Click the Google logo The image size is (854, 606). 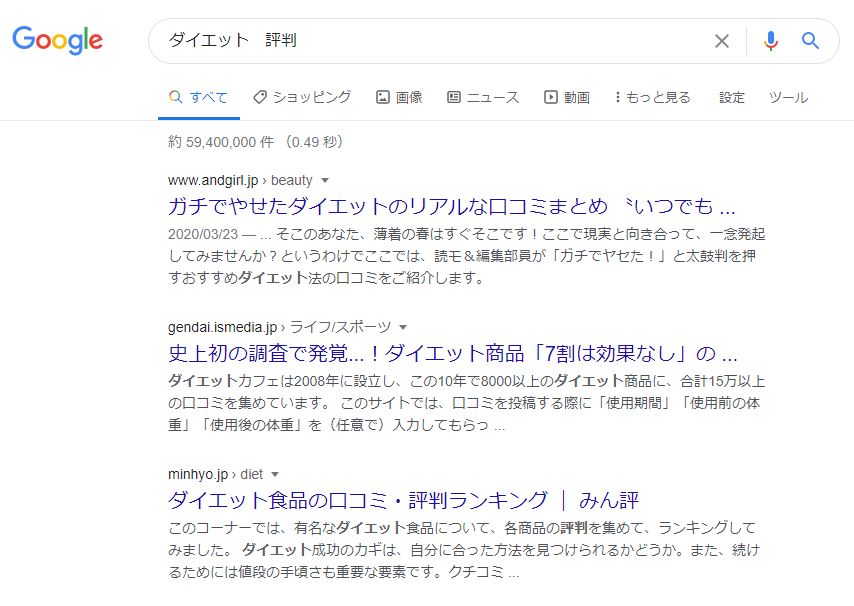point(57,40)
